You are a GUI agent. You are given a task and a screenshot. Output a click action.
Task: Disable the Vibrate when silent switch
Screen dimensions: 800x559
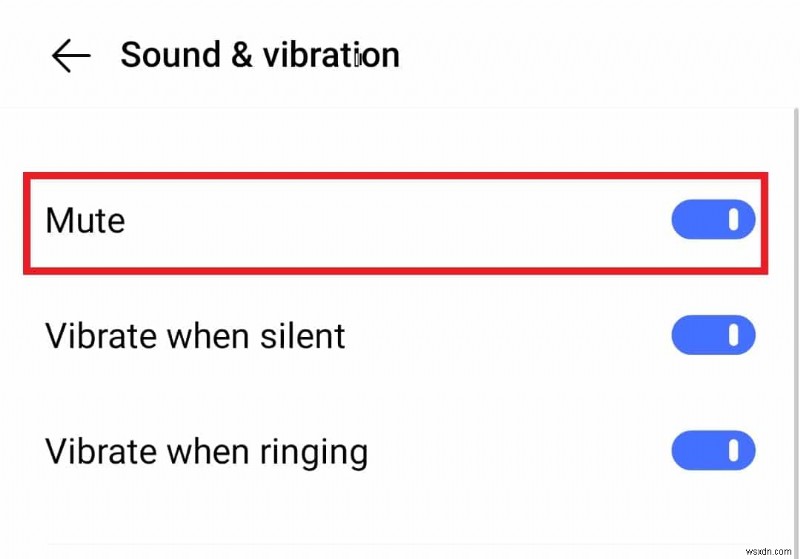pos(713,336)
